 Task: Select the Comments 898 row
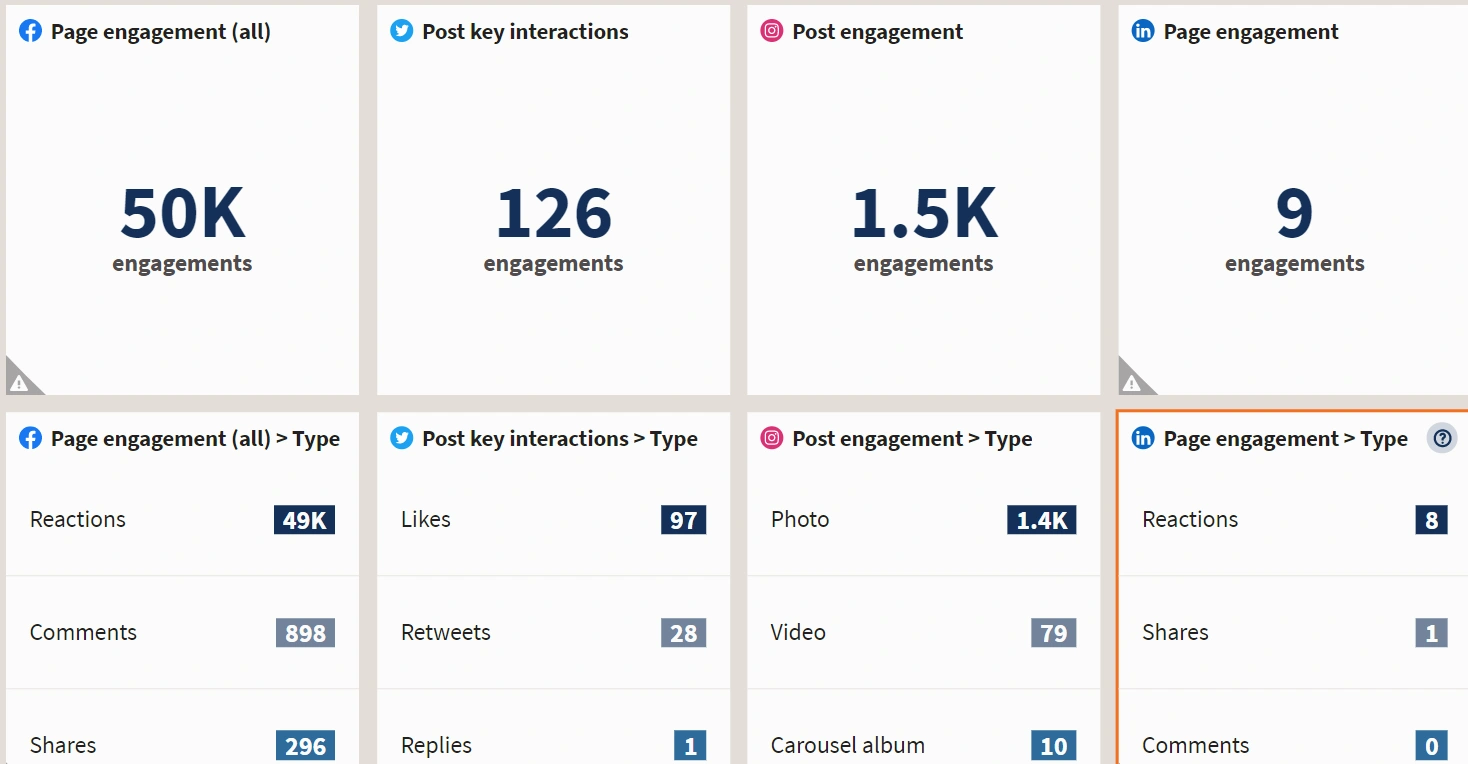point(182,633)
